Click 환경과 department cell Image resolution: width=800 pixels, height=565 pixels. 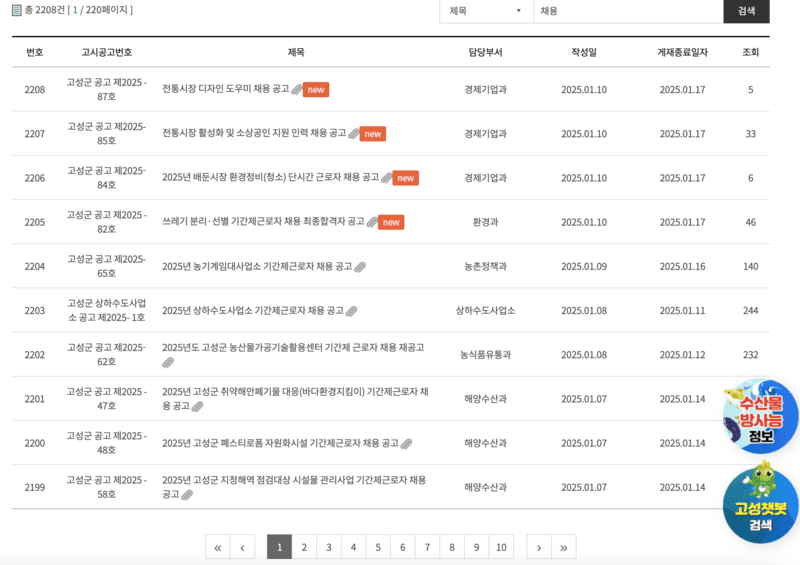pyautogui.click(x=485, y=222)
